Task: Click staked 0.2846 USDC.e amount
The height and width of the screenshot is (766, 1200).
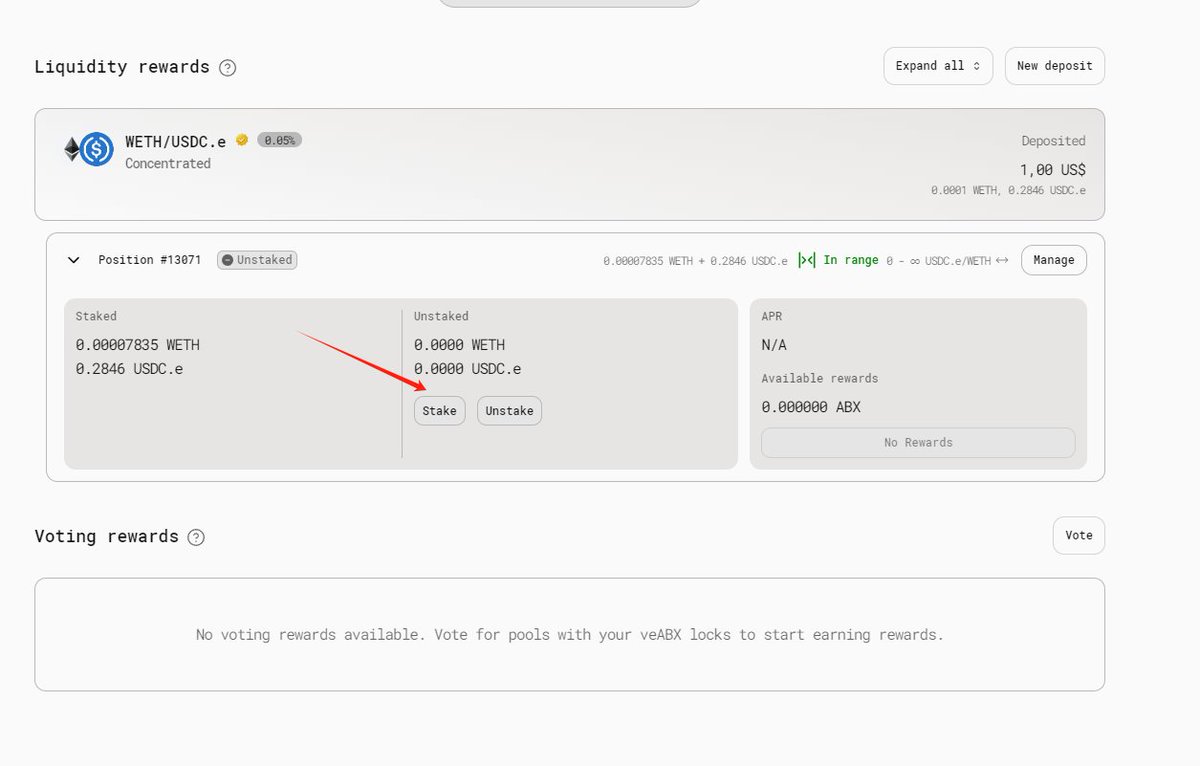Action: [x=130, y=369]
